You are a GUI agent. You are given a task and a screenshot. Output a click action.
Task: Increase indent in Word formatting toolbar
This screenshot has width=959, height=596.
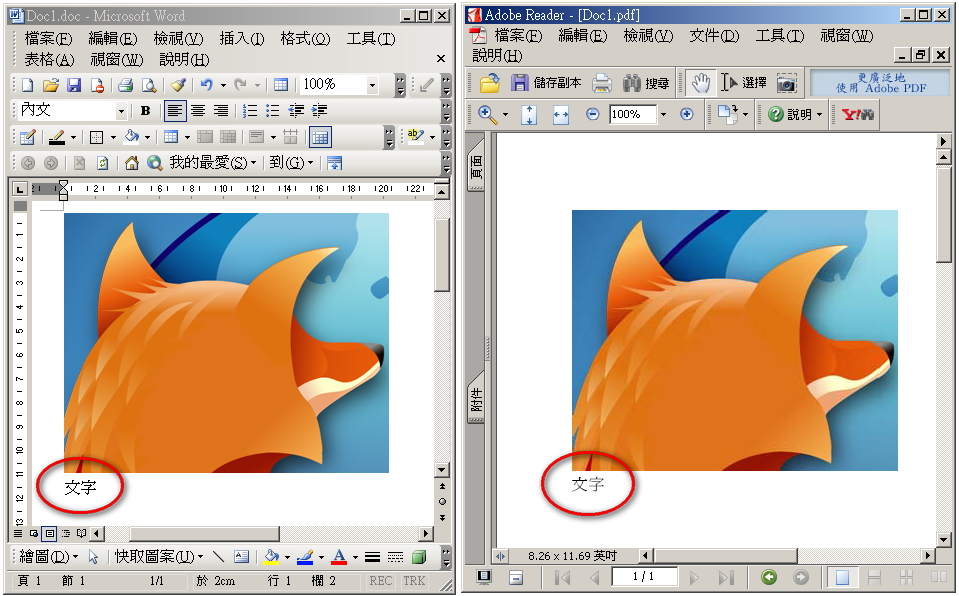(x=319, y=111)
